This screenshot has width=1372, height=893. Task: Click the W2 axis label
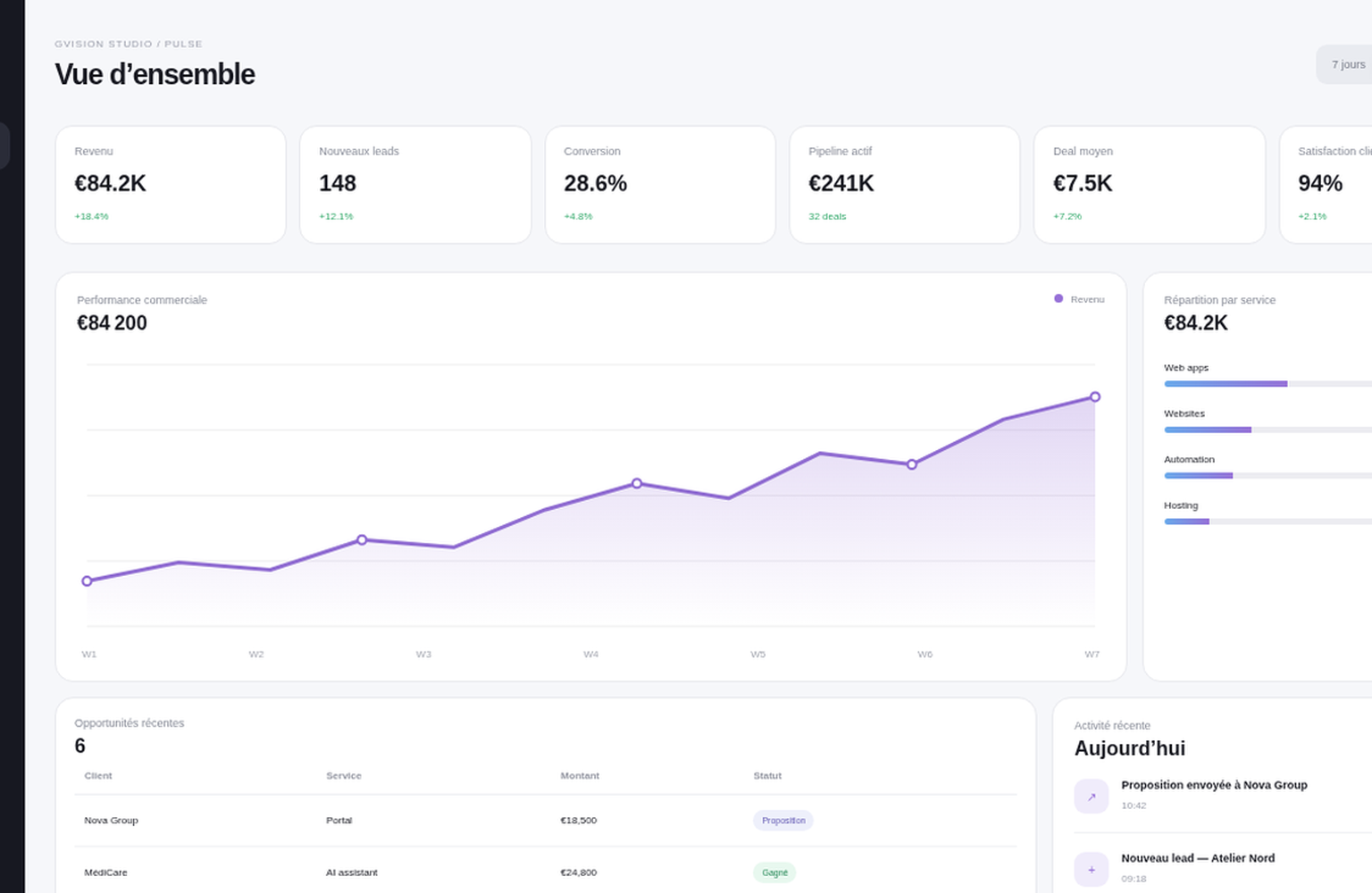(x=256, y=655)
